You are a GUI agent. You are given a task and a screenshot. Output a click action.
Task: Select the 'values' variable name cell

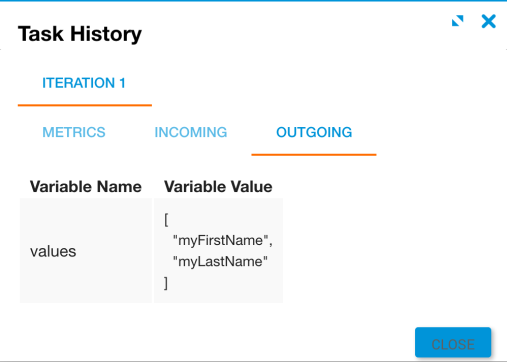86,251
